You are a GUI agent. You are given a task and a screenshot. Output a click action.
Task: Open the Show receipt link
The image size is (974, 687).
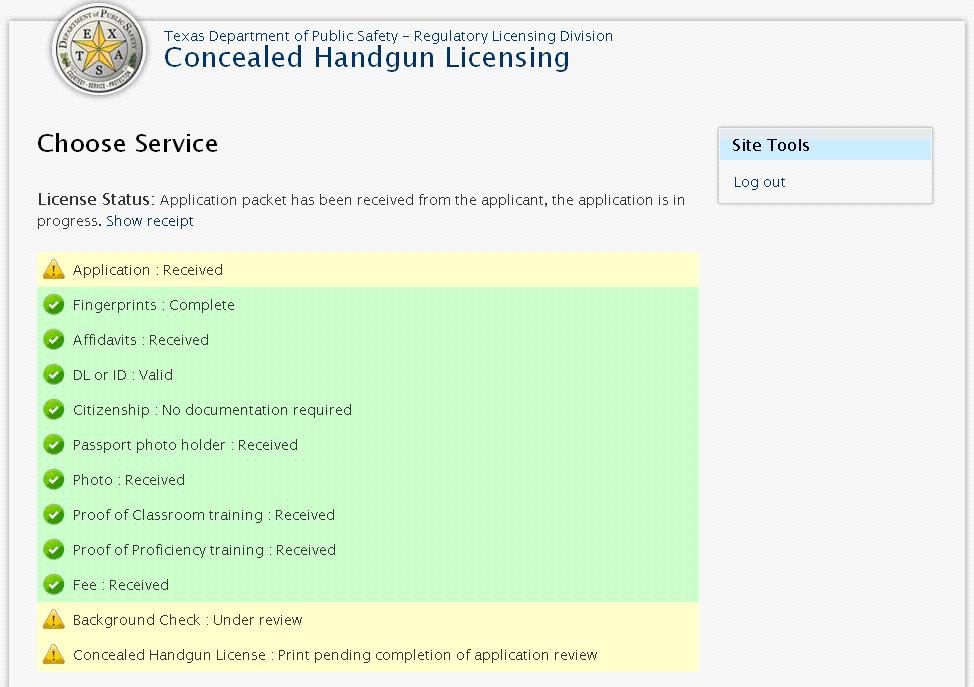point(150,221)
